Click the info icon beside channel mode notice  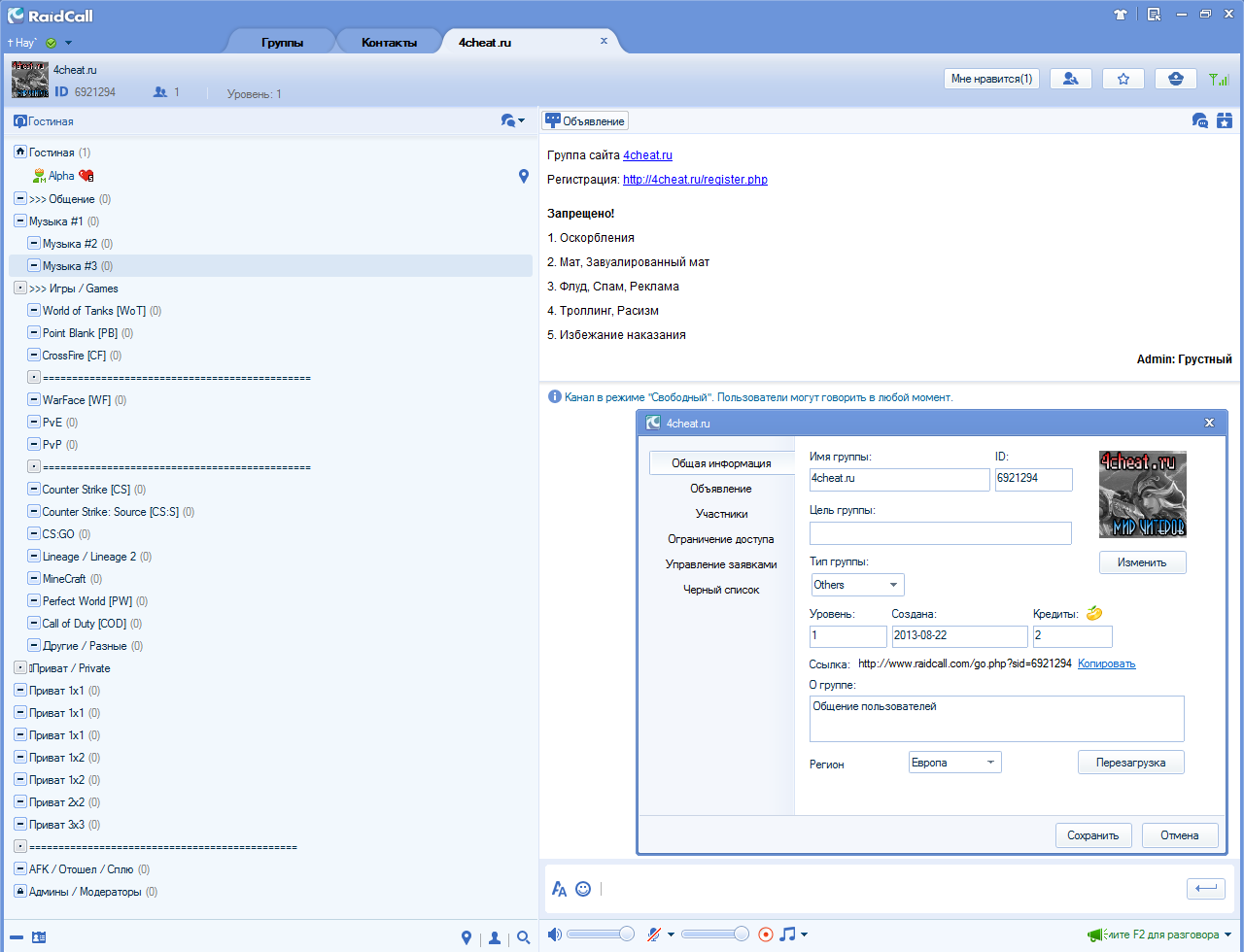click(x=555, y=396)
